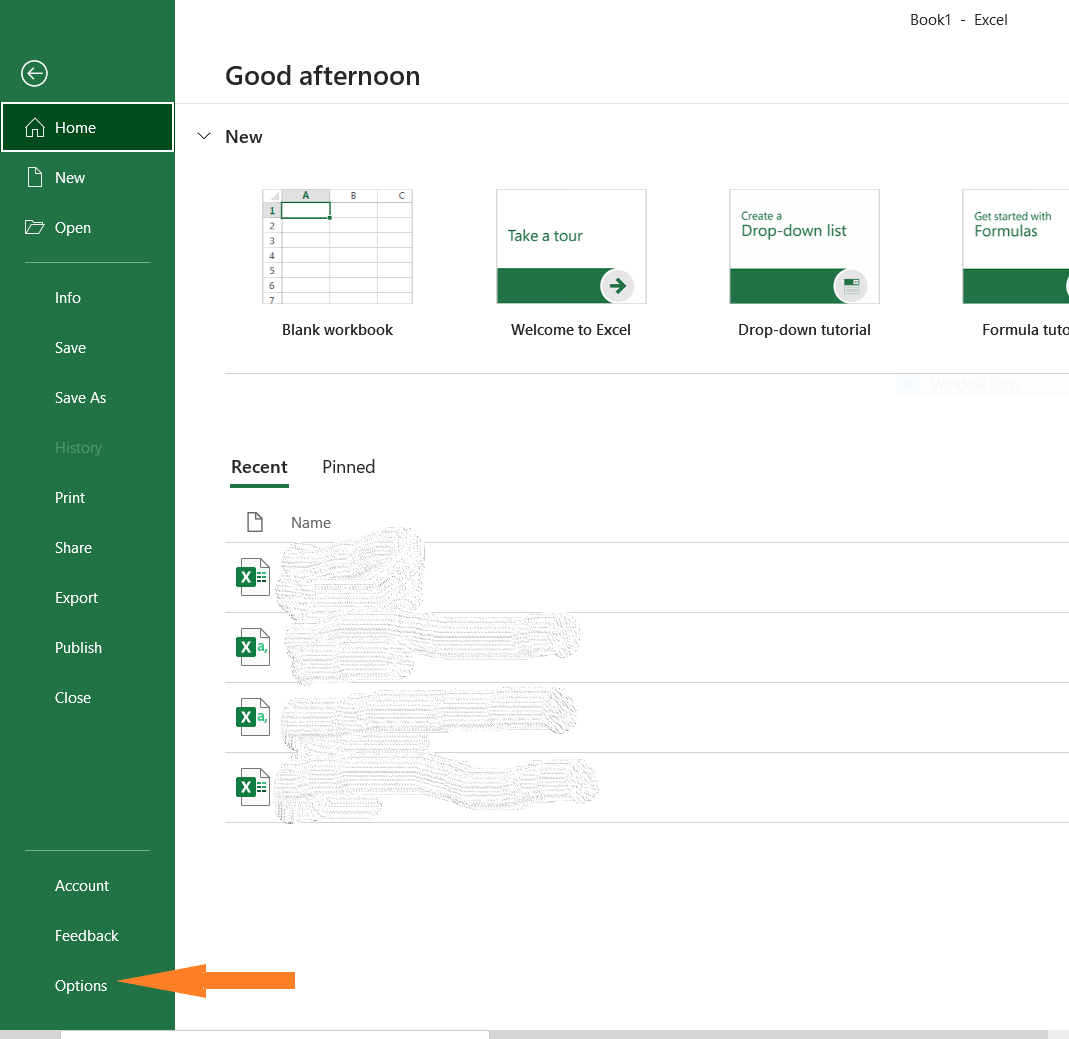Open the Drop-down tutorial template

[x=804, y=247]
